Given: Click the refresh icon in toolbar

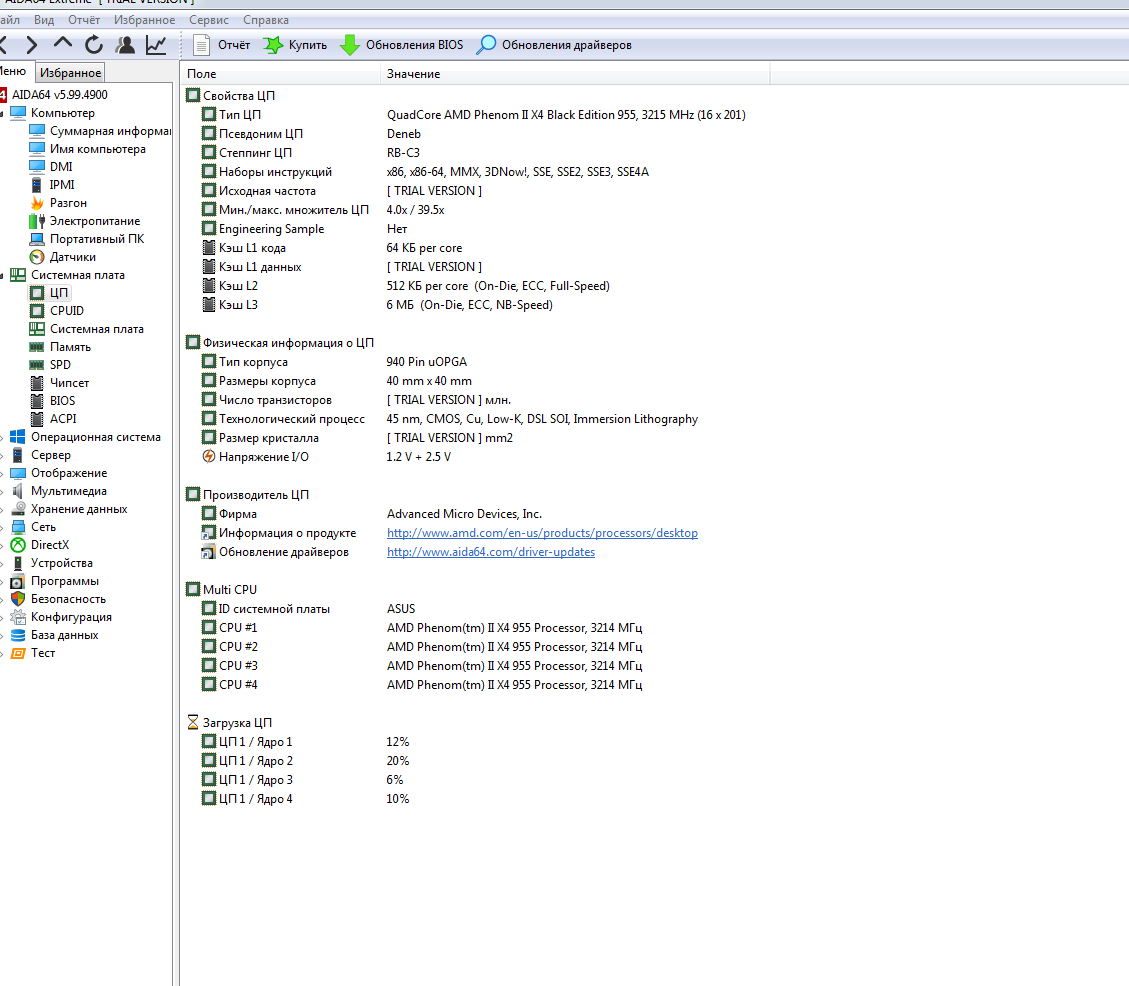Looking at the screenshot, I should 94,45.
